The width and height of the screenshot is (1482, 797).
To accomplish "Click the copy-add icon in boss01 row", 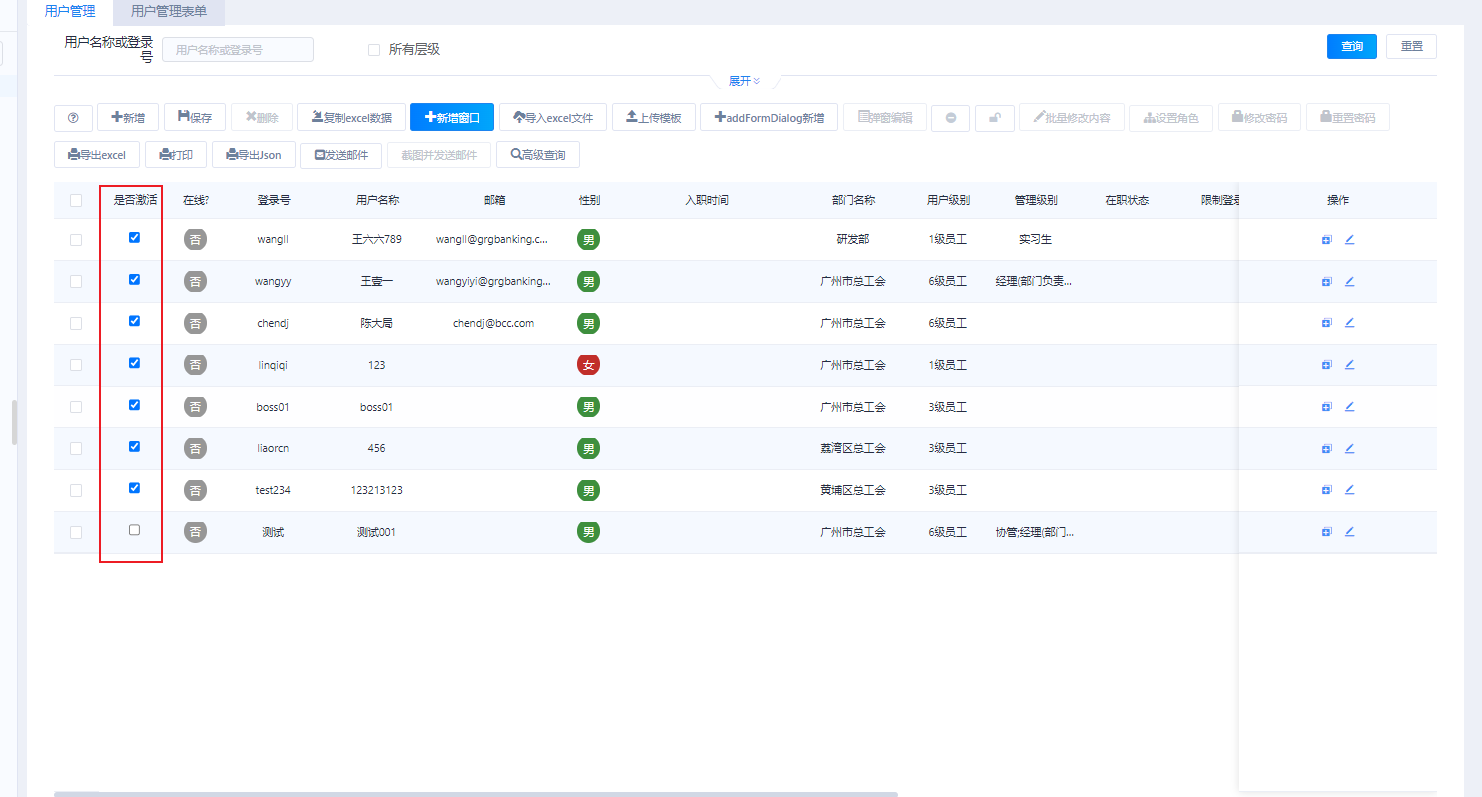I will [x=1327, y=407].
